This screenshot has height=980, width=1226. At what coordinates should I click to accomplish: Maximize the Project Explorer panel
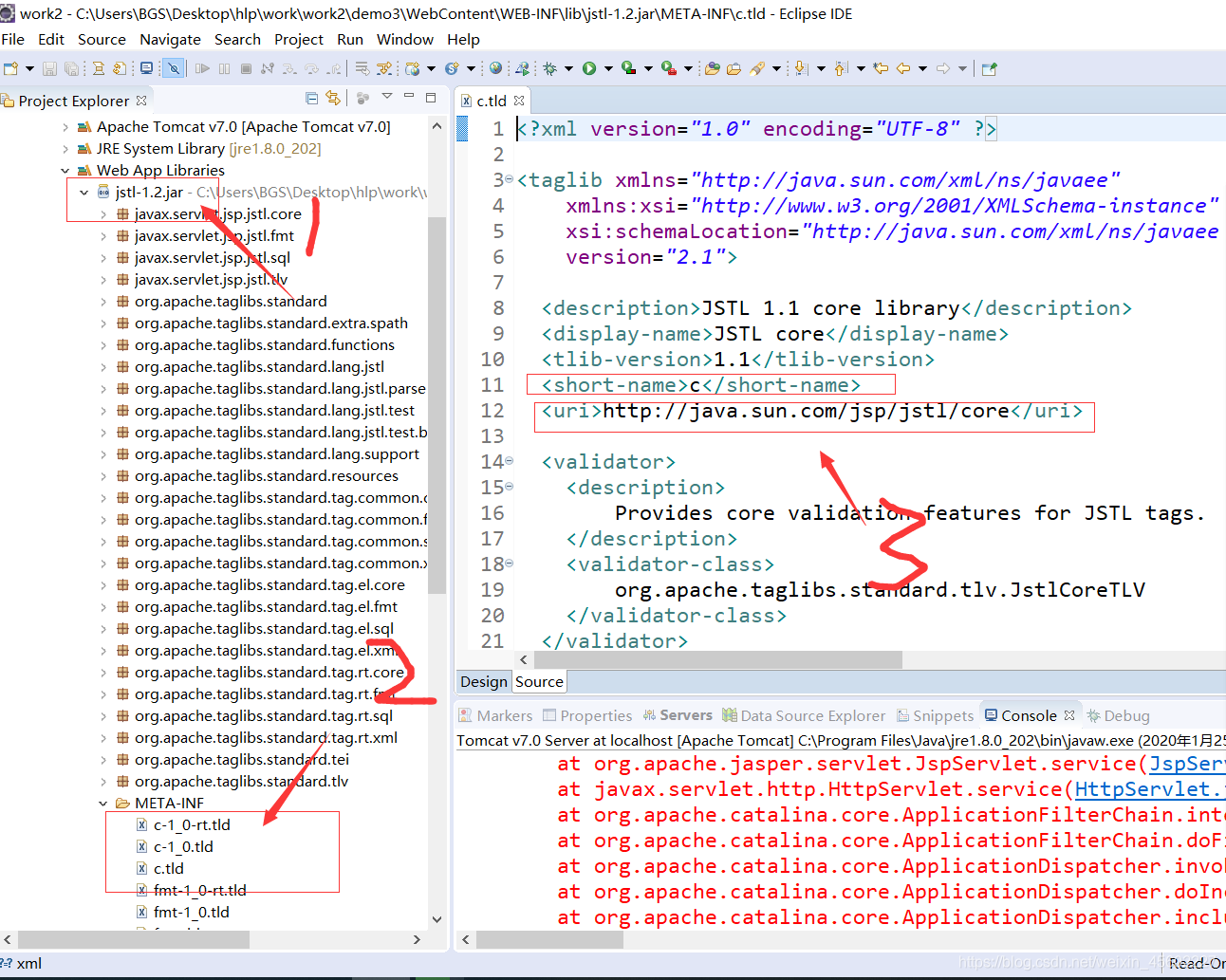[431, 97]
